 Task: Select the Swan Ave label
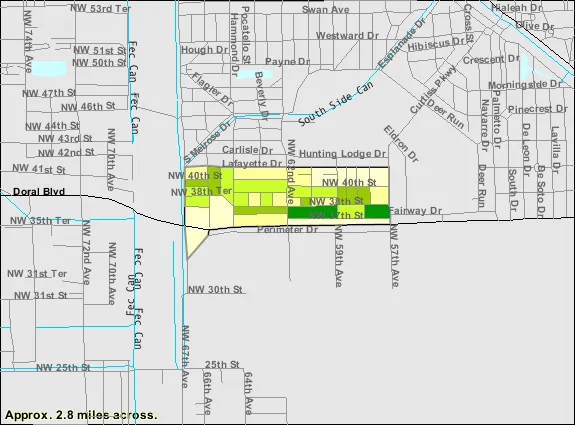(x=326, y=10)
